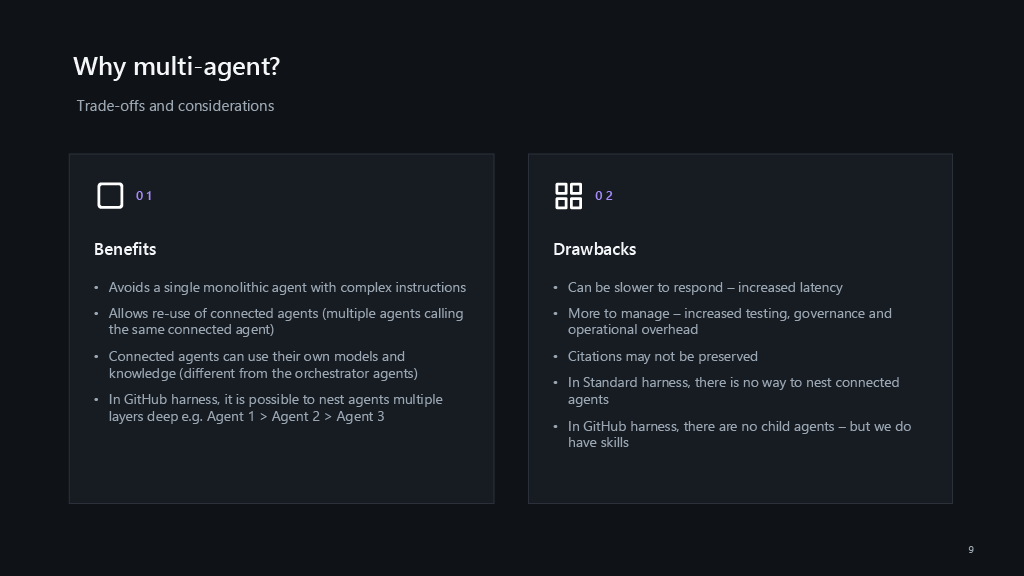Click bullet about increased latency
The image size is (1024, 576).
coord(705,287)
